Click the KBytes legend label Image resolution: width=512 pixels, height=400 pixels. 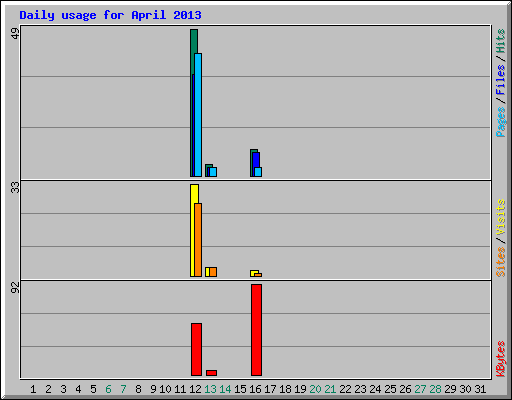[501, 359]
